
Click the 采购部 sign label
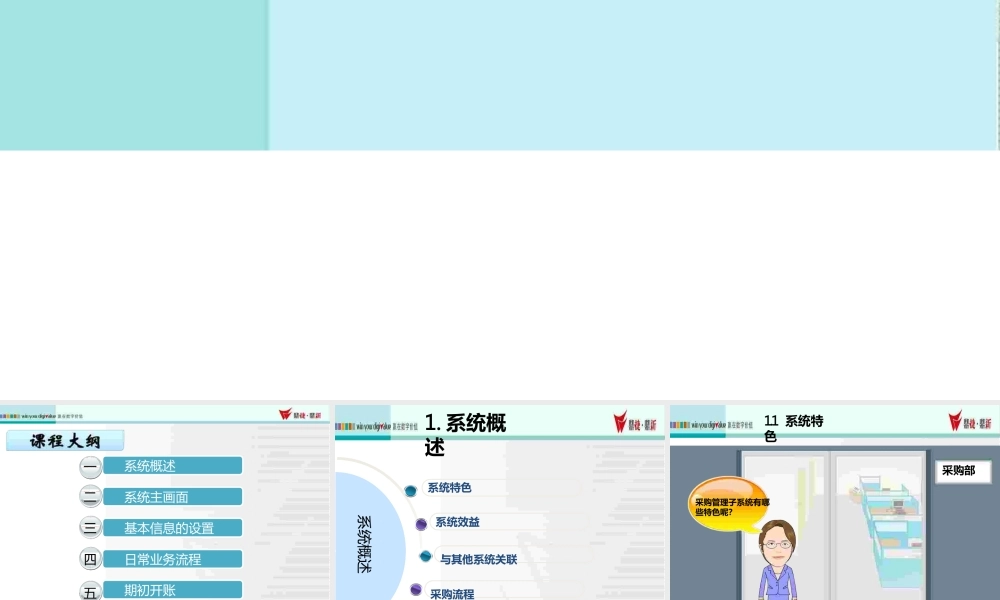[963, 471]
